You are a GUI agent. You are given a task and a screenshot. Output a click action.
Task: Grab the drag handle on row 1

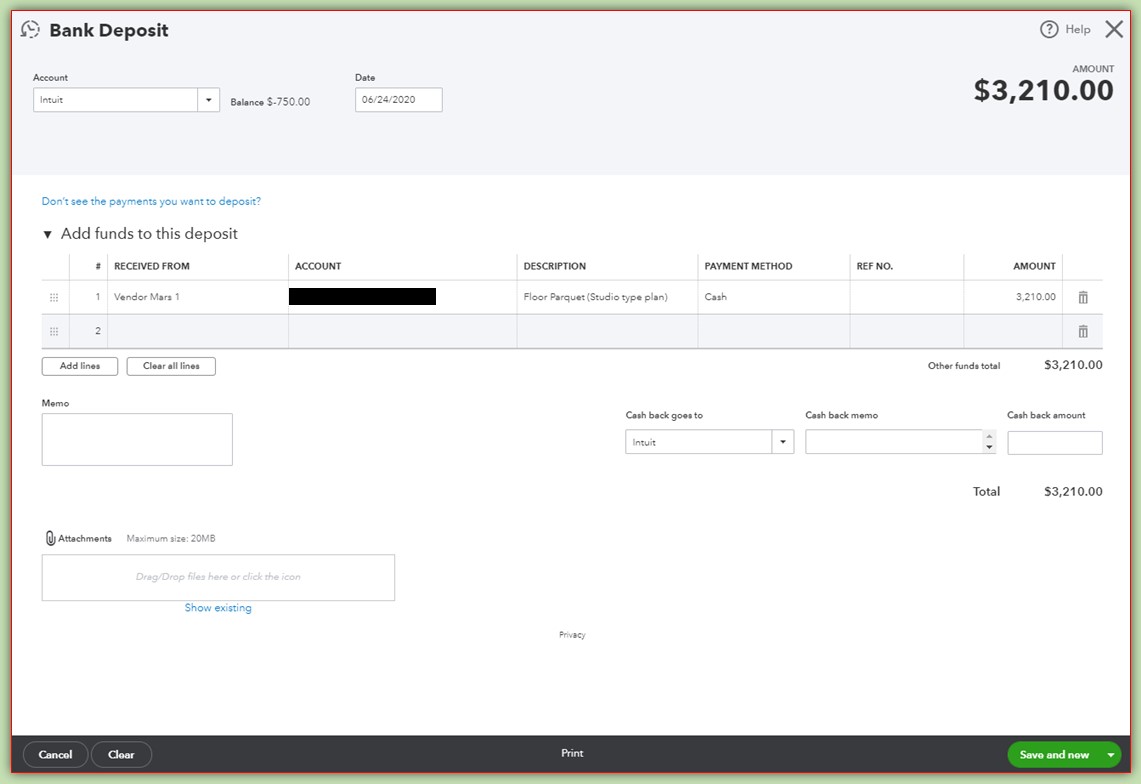[55, 296]
